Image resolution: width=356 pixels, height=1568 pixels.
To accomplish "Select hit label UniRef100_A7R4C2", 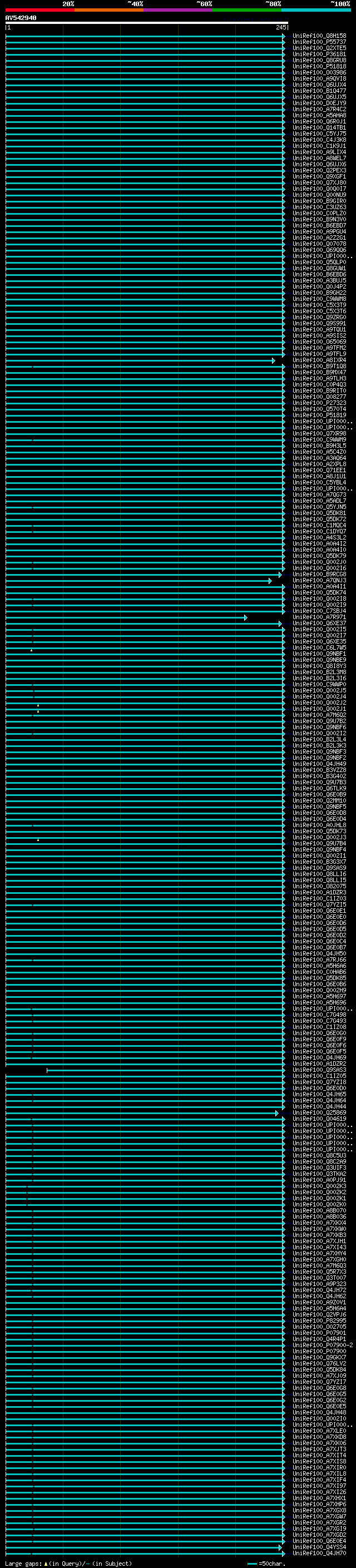I will 319,110.
